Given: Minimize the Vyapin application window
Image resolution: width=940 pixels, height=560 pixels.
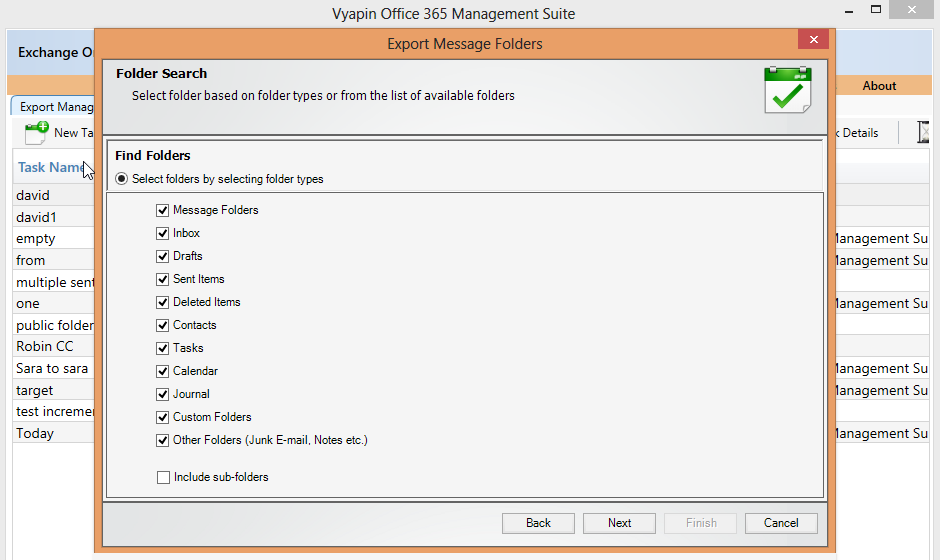Looking at the screenshot, I should coord(849,10).
